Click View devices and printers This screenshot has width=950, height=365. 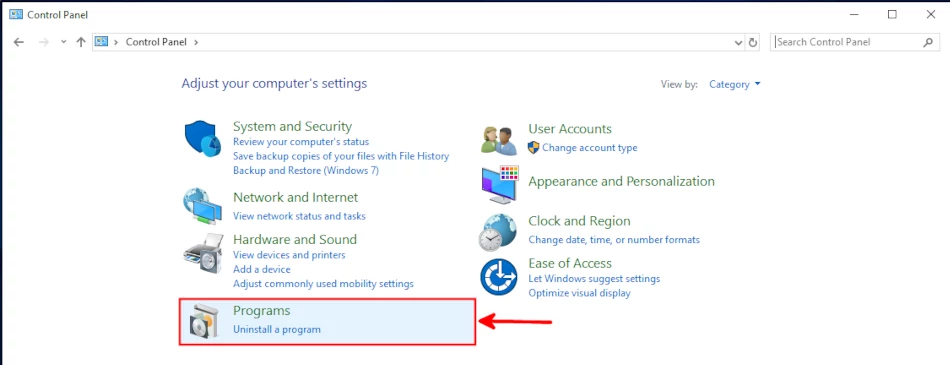pos(290,255)
